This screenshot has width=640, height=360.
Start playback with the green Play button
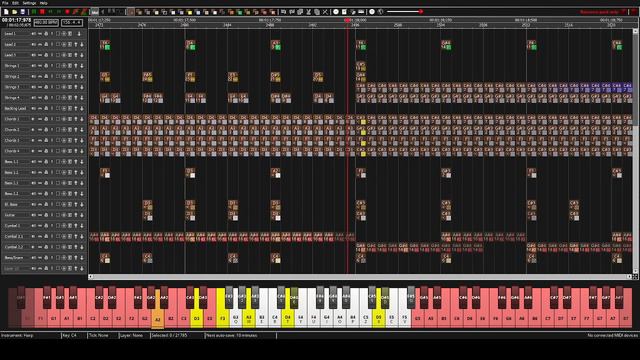pyautogui.click(x=34, y=12)
